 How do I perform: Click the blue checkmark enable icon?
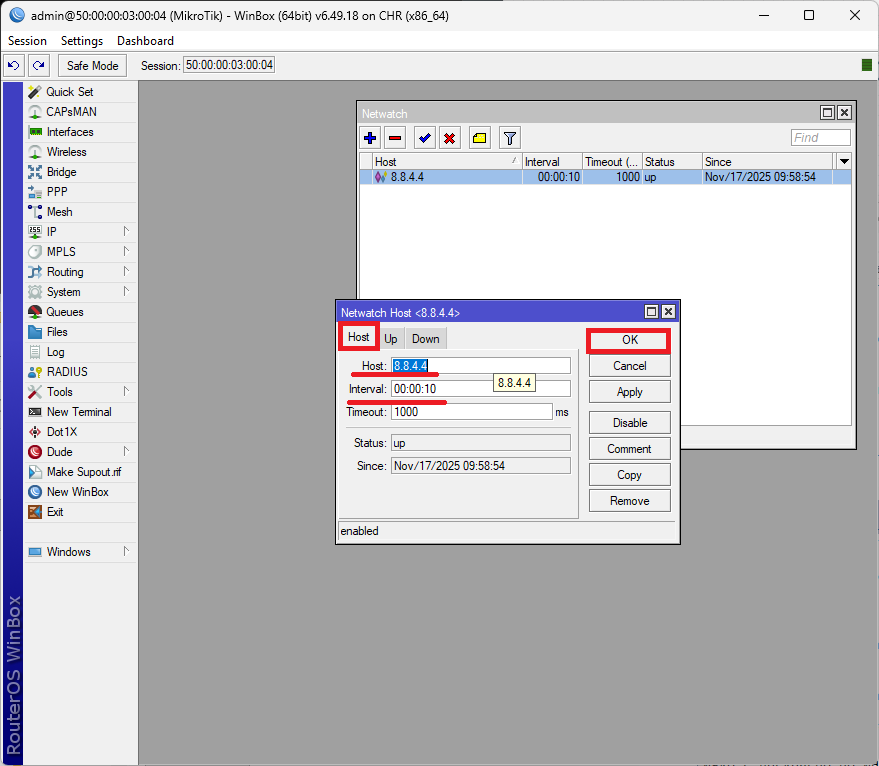click(424, 138)
